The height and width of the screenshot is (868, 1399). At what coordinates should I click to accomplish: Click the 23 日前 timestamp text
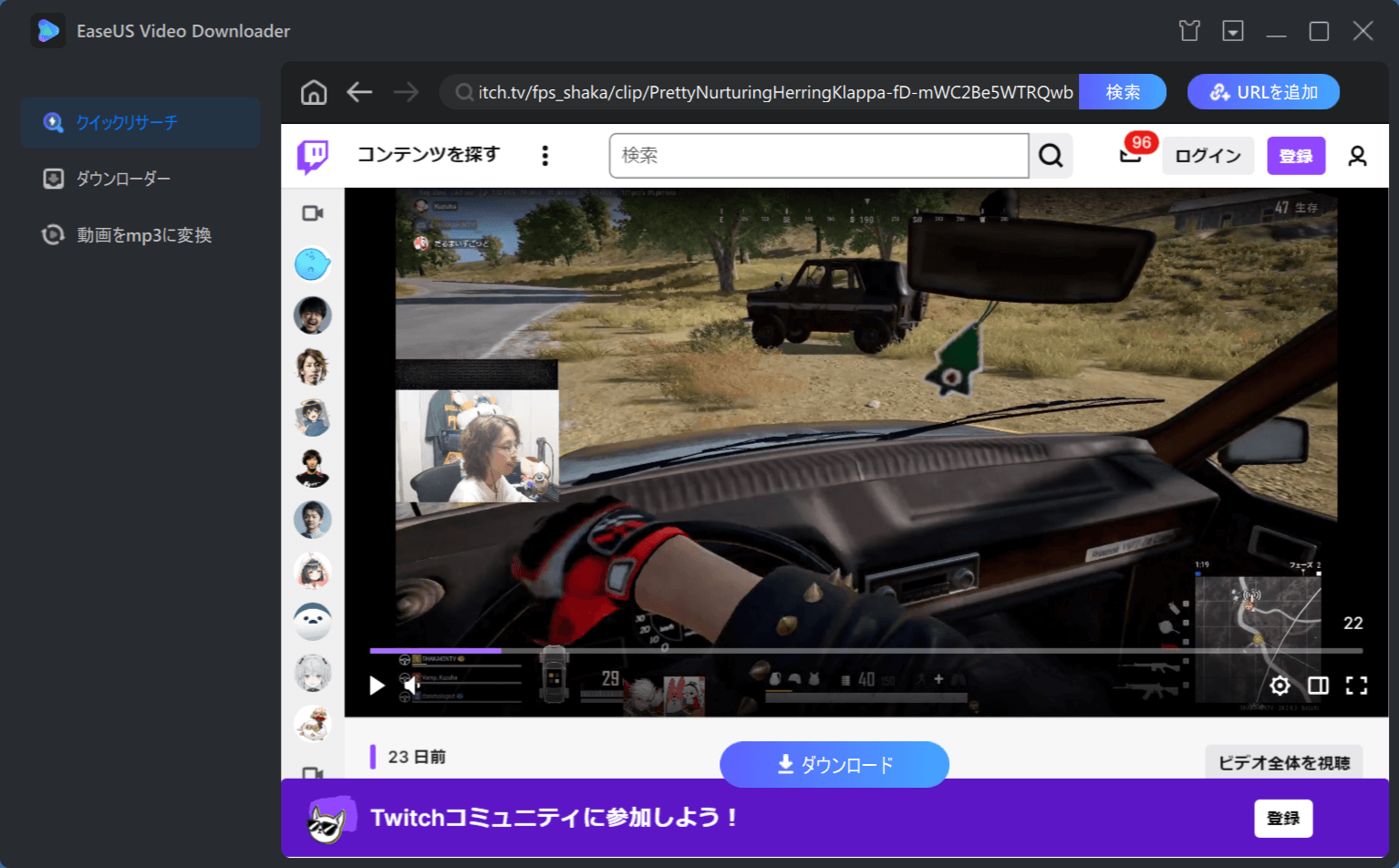coord(417,757)
